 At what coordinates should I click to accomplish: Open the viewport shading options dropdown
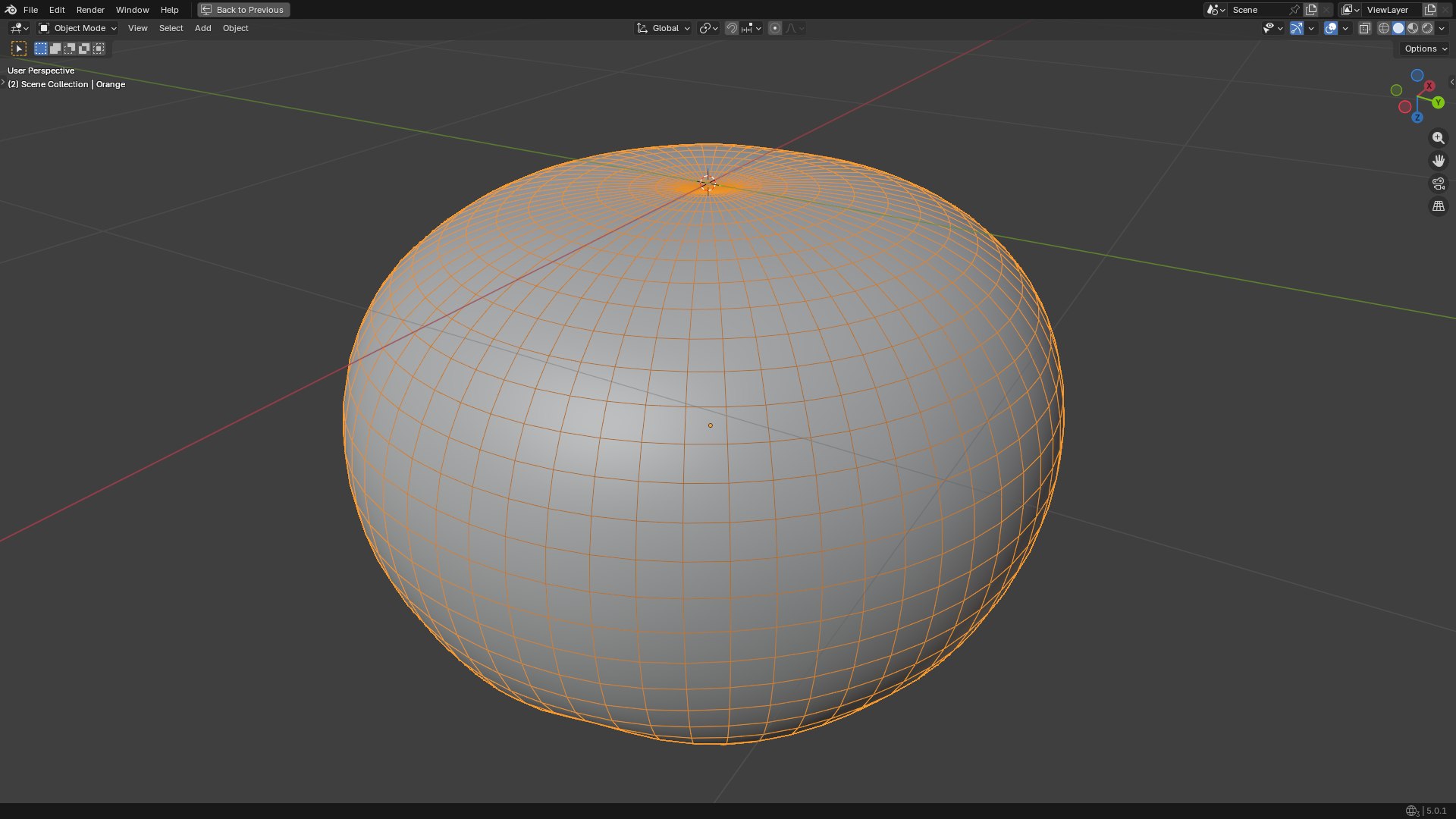[1442, 28]
